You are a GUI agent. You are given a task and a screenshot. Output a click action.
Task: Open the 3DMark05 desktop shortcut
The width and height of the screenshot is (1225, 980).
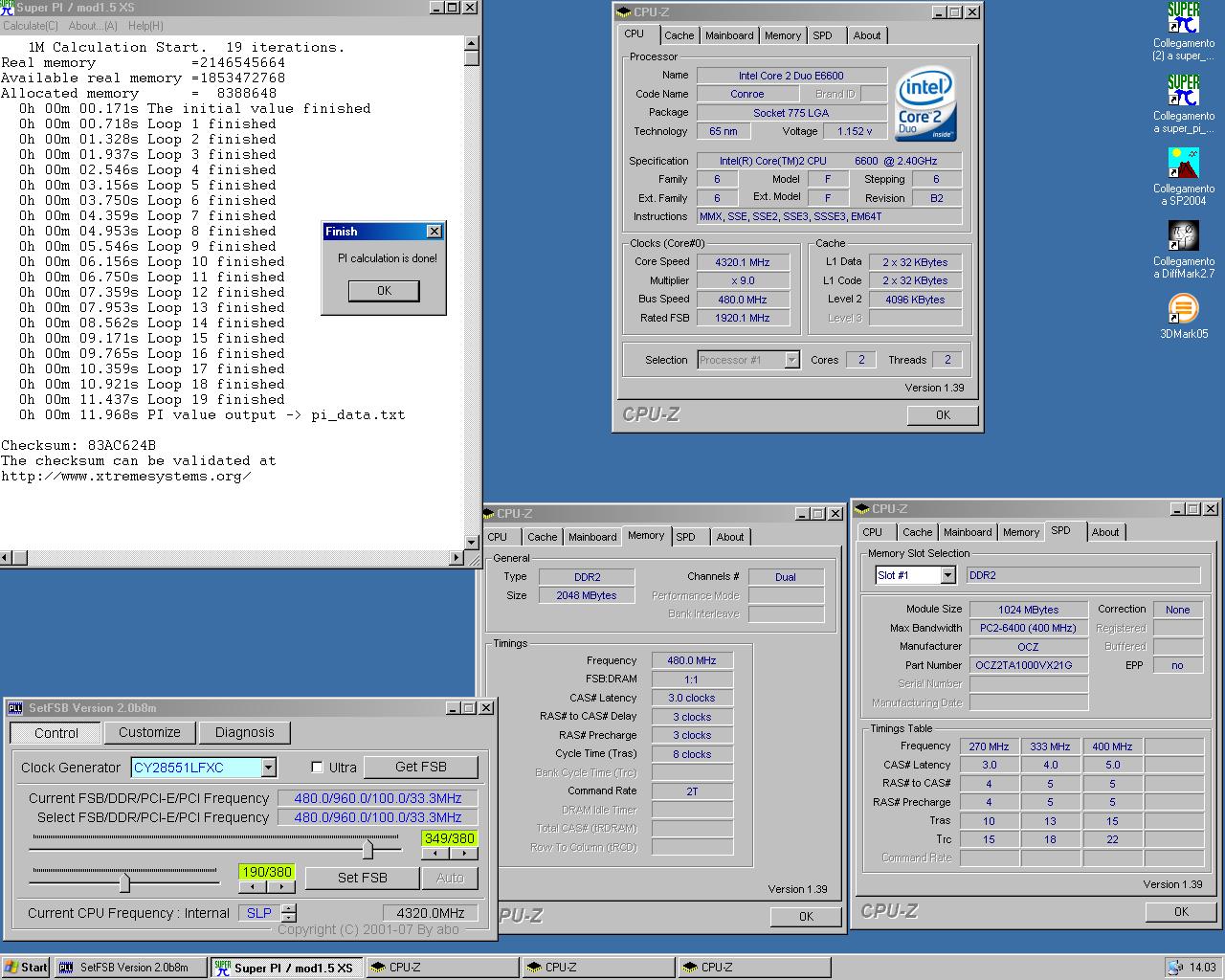point(1184,316)
